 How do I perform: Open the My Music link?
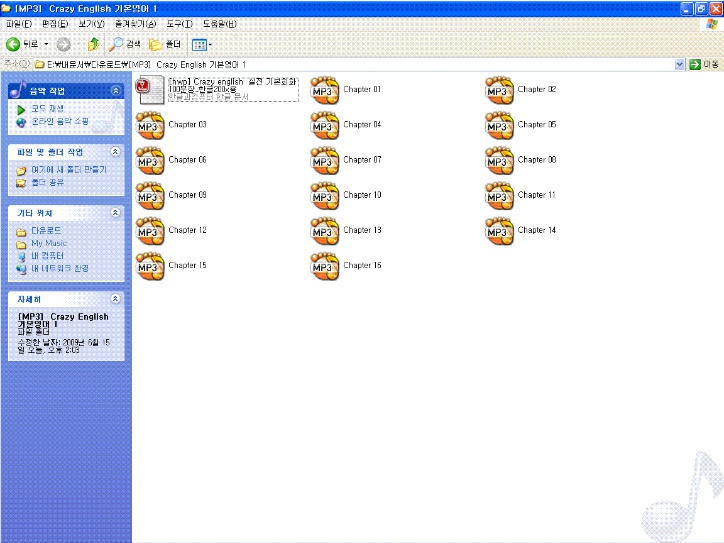pyautogui.click(x=49, y=243)
